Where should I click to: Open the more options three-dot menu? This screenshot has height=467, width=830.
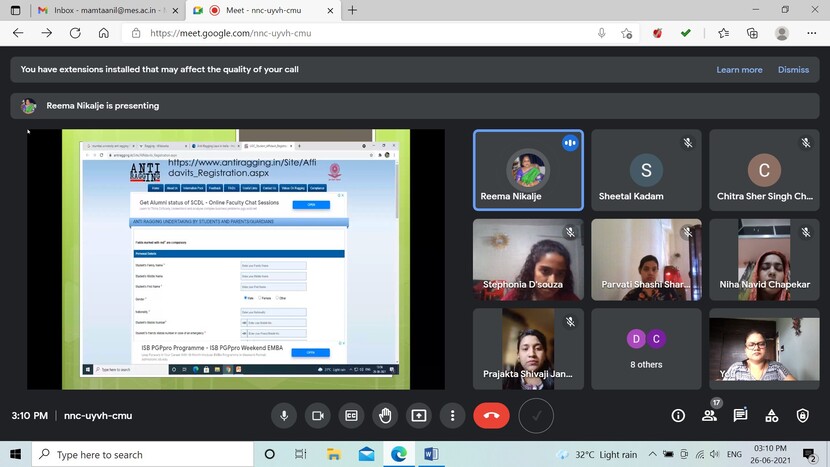click(453, 415)
